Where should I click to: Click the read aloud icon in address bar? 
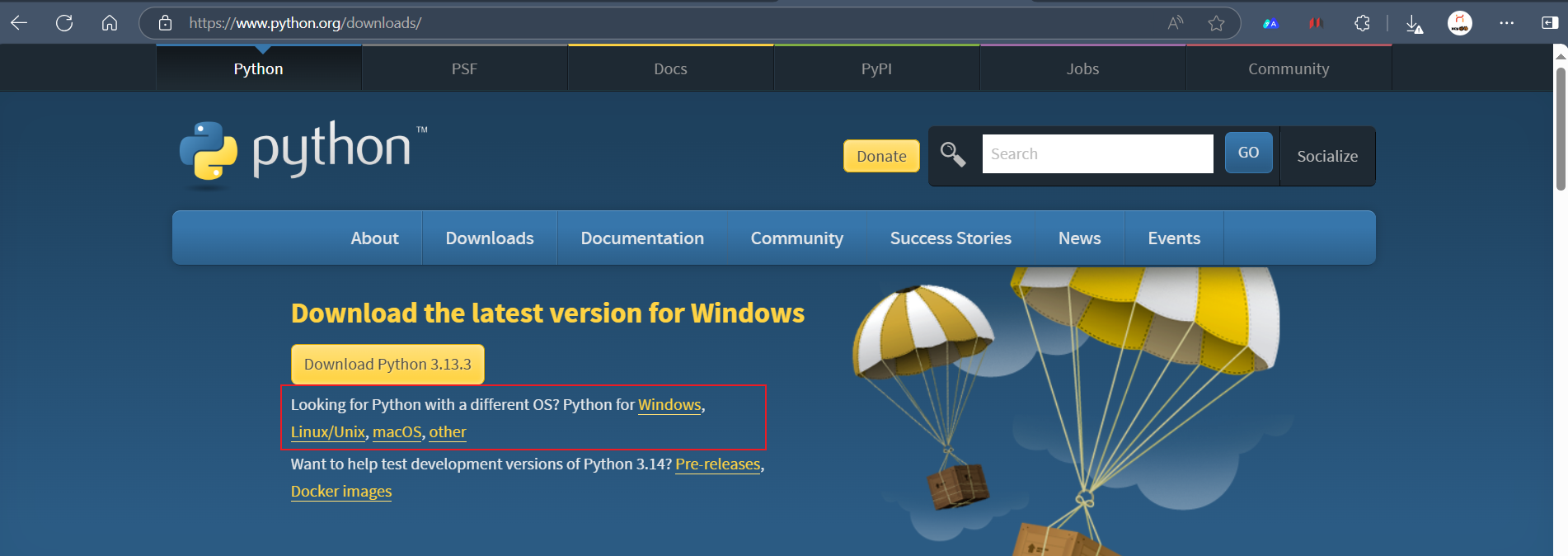click(x=1176, y=23)
